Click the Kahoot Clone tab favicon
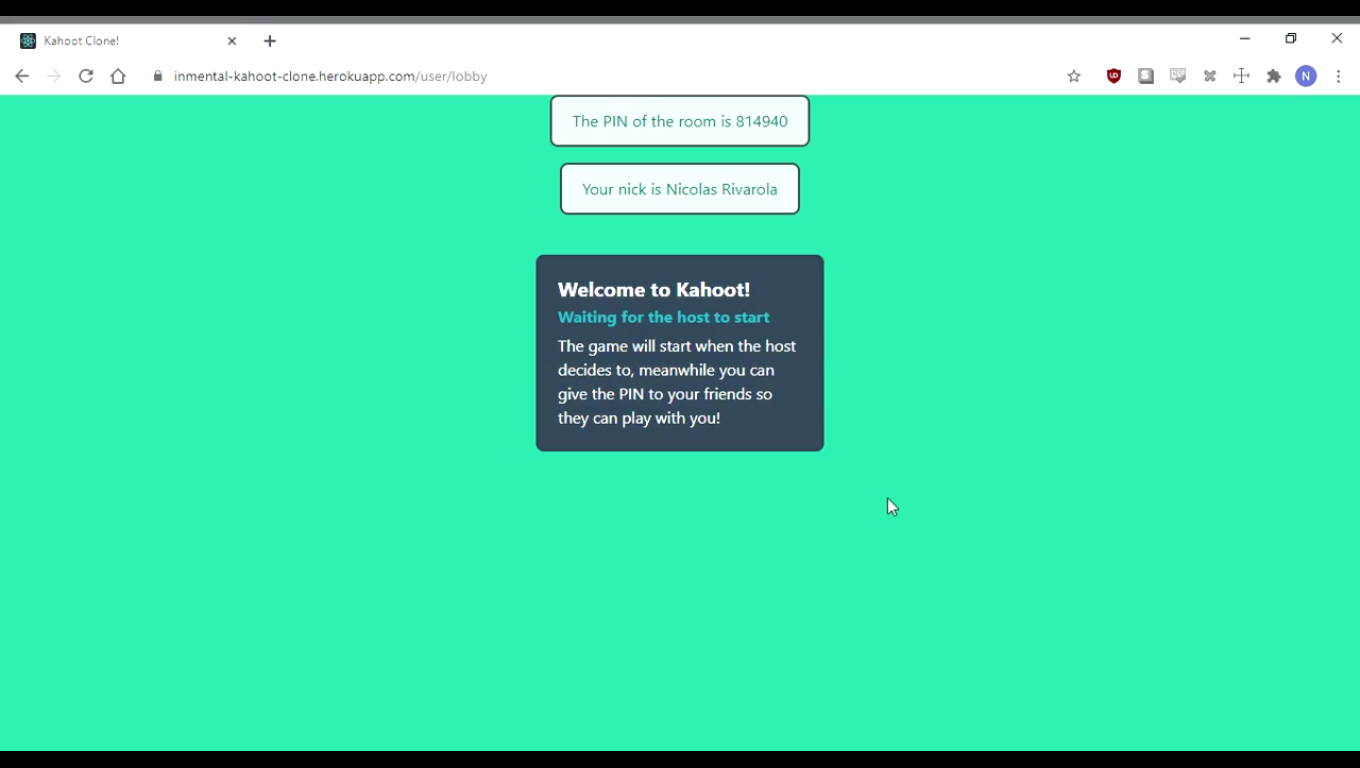This screenshot has width=1360, height=768. click(x=28, y=41)
